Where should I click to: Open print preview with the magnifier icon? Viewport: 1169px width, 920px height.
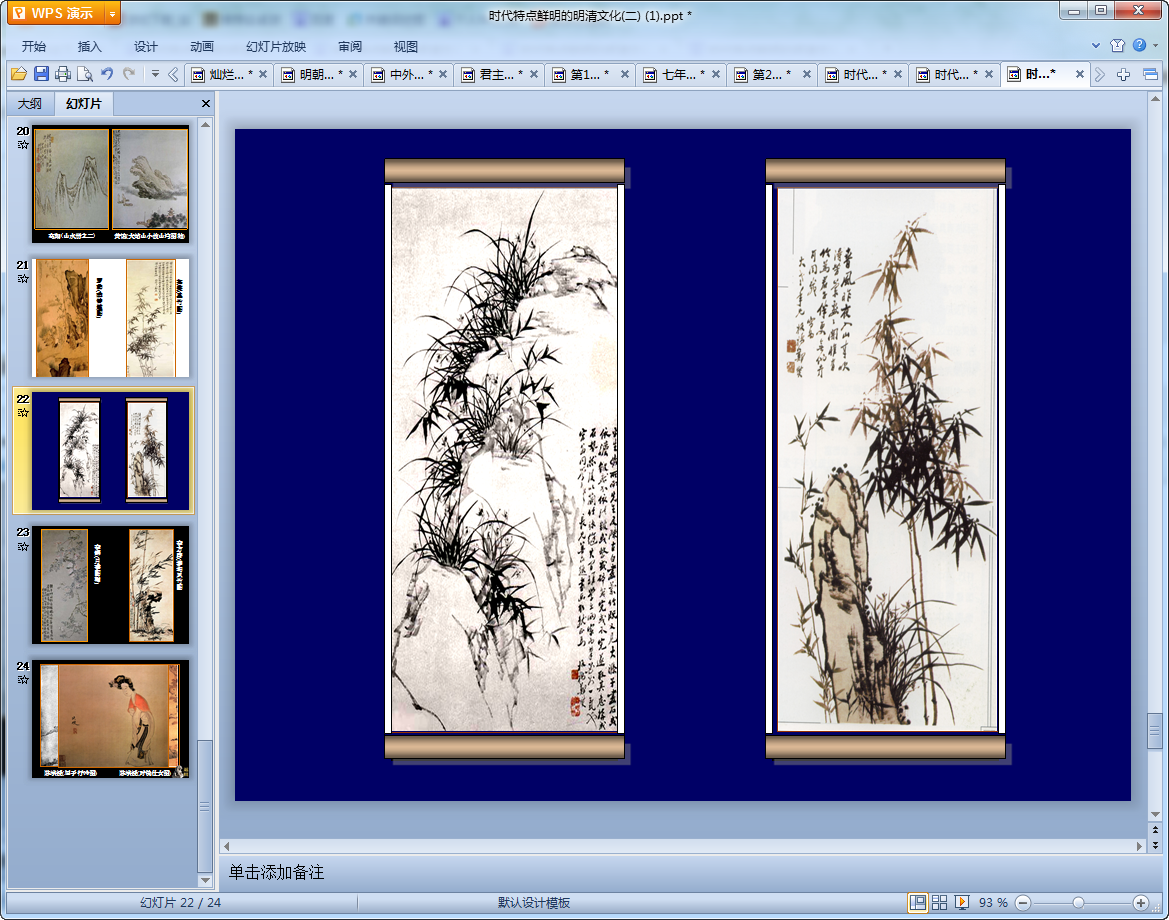click(85, 74)
